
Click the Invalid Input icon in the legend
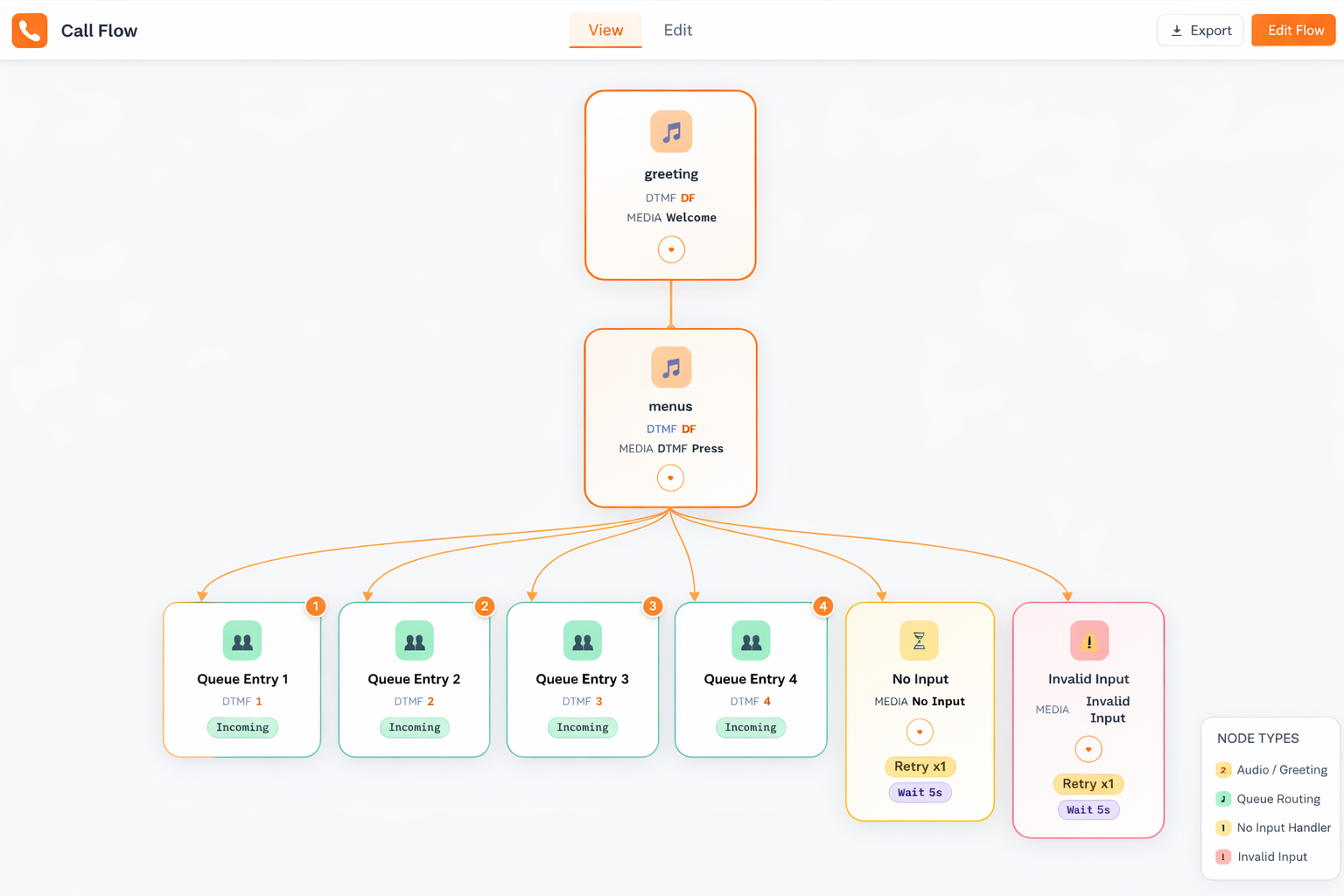[1222, 857]
